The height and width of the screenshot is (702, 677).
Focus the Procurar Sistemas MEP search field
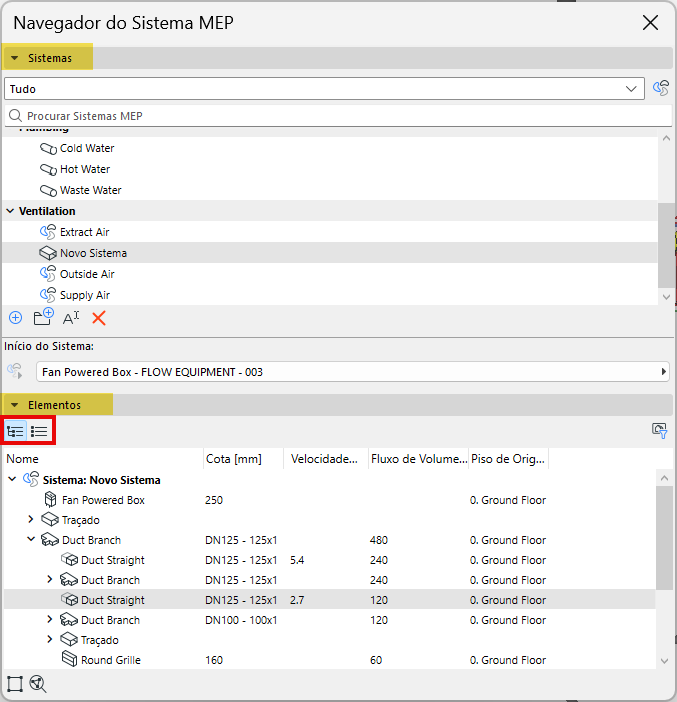point(338,116)
